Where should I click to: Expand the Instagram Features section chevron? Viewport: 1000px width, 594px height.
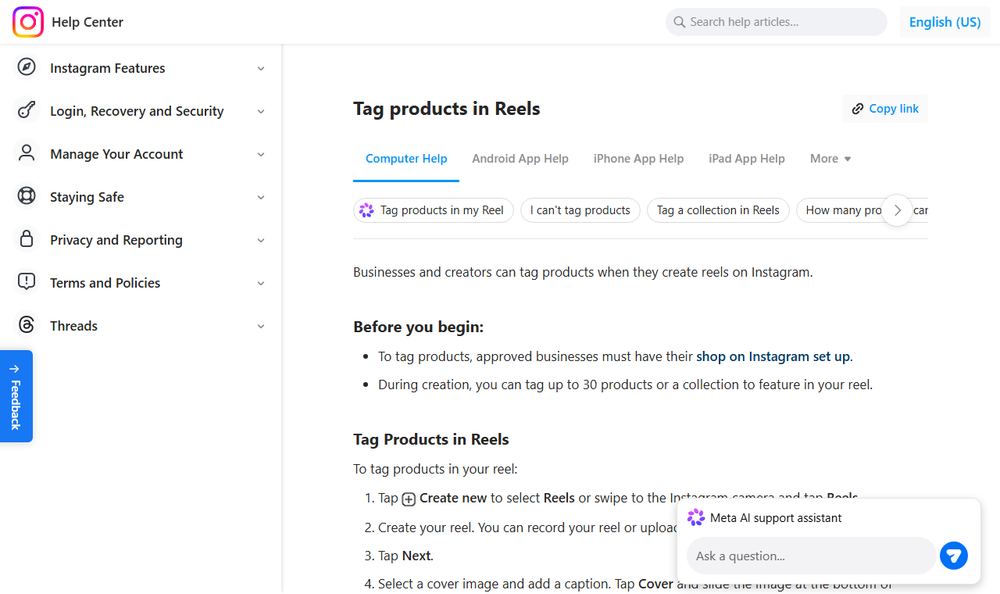(261, 68)
